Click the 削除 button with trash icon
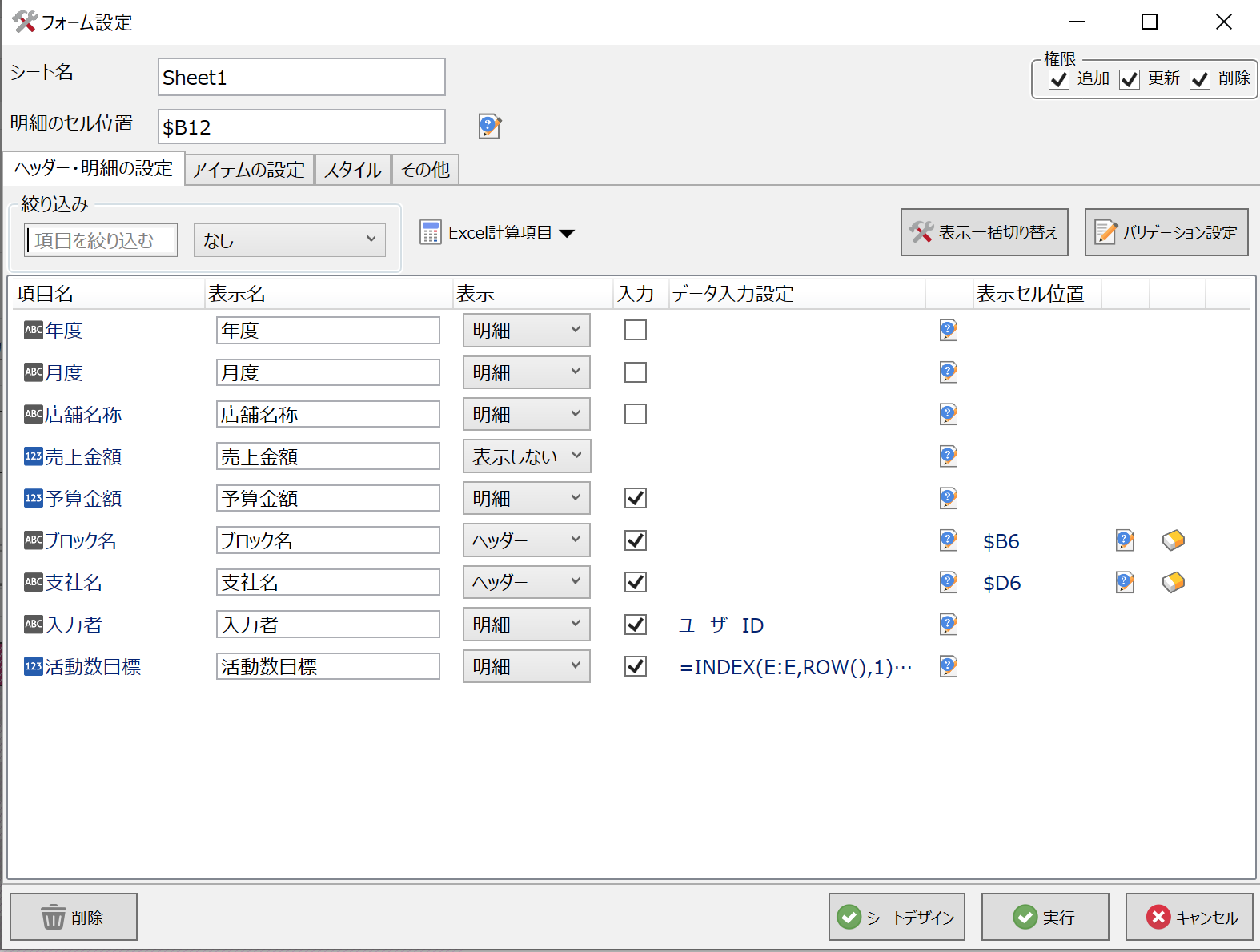Viewport: 1260px width, 952px height. (74, 917)
